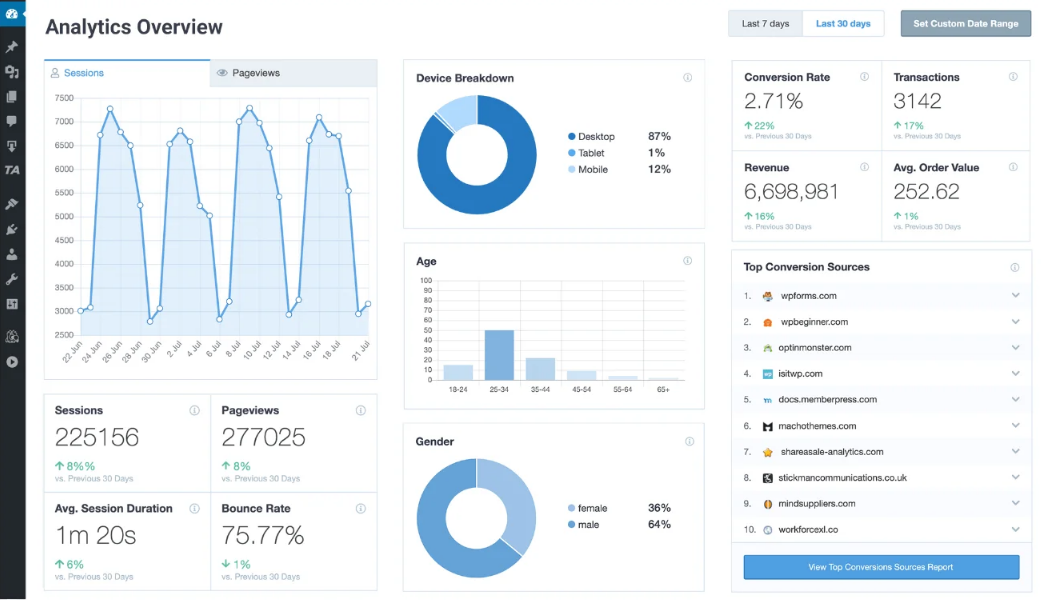This screenshot has width=1046, height=600.
Task: Click Set Custom Date Range
Action: 965,23
